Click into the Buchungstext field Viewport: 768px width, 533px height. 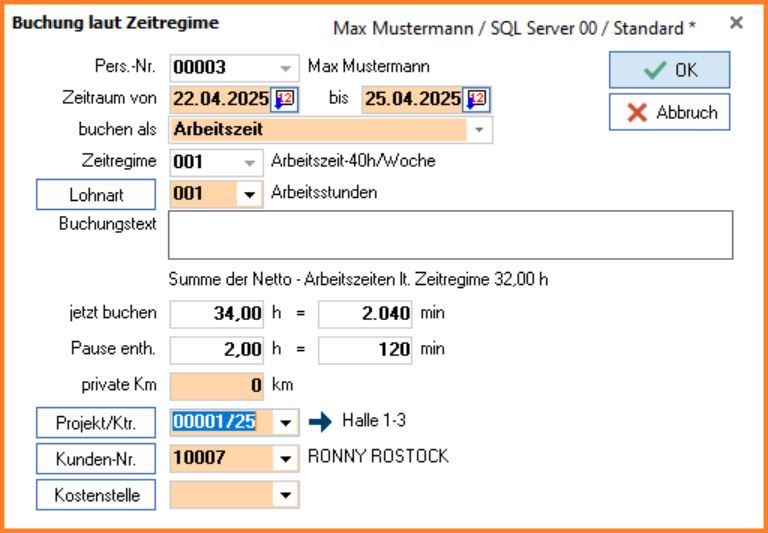click(450, 235)
